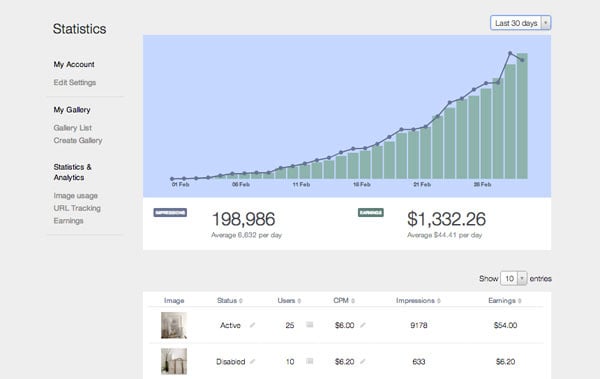Sort table by Impressions column

(418, 301)
